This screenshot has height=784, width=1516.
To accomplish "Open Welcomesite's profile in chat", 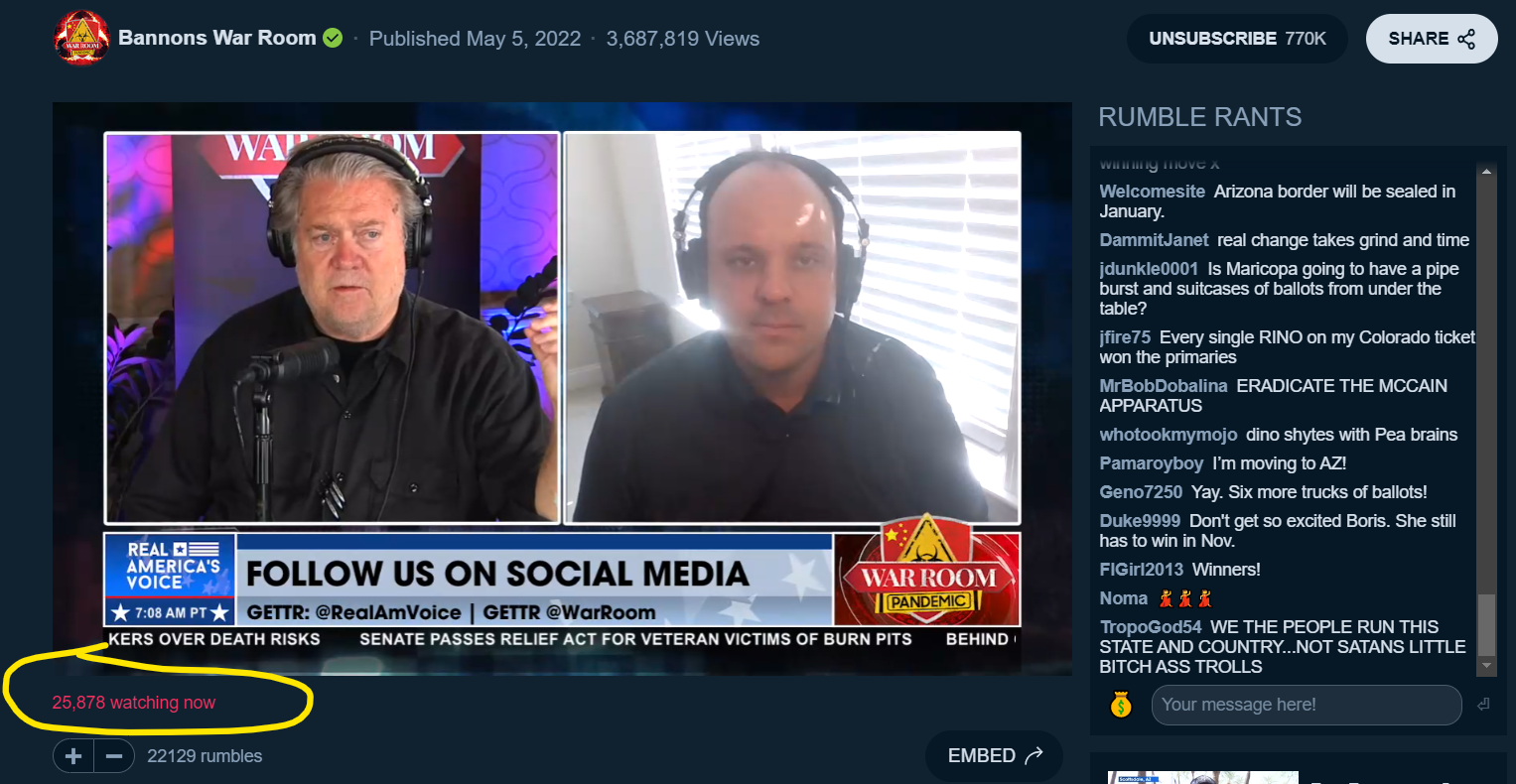I will tap(1152, 192).
